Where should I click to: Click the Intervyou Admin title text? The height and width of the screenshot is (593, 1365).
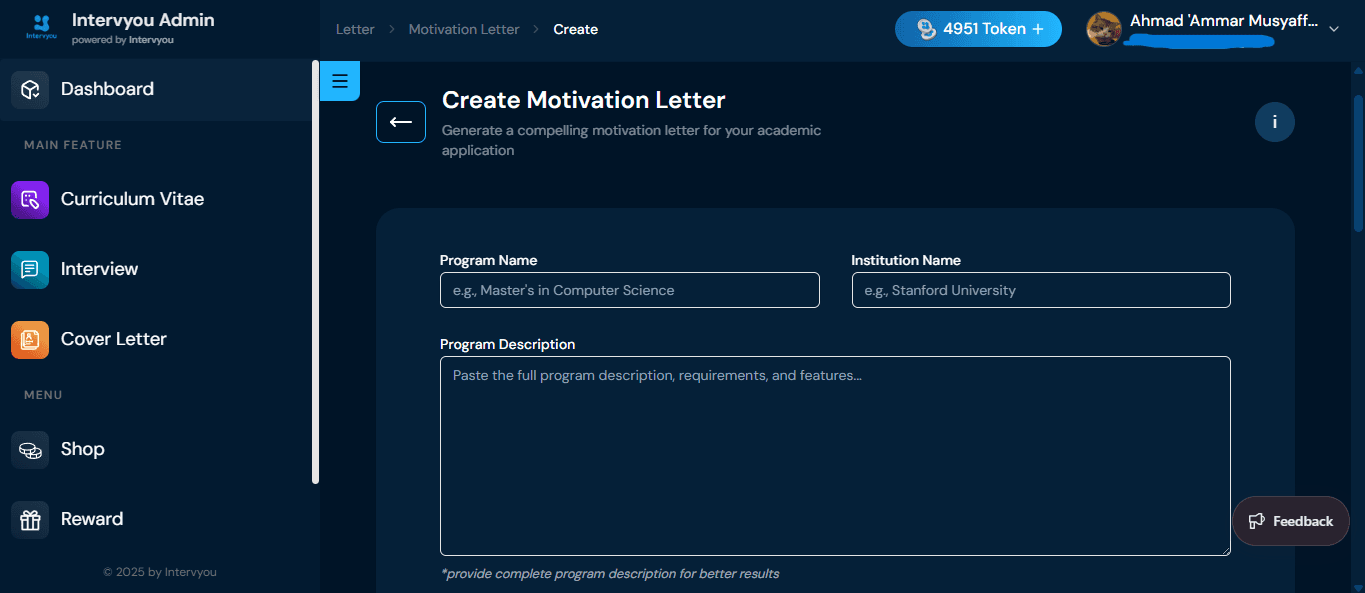[143, 20]
